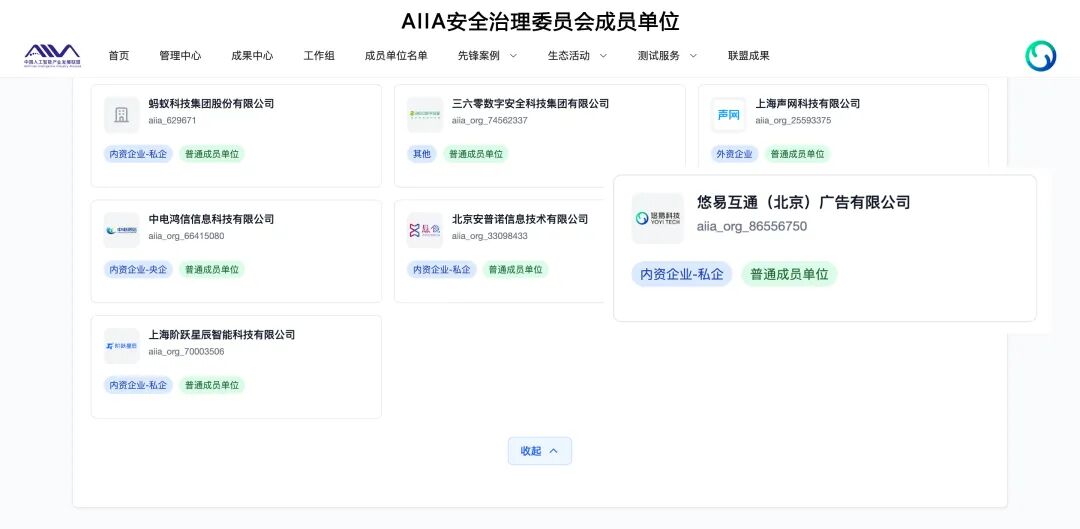This screenshot has width=1080, height=529.
Task: Click 普通成员单位 tag on 北京安普诺 card
Action: pyautogui.click(x=515, y=269)
